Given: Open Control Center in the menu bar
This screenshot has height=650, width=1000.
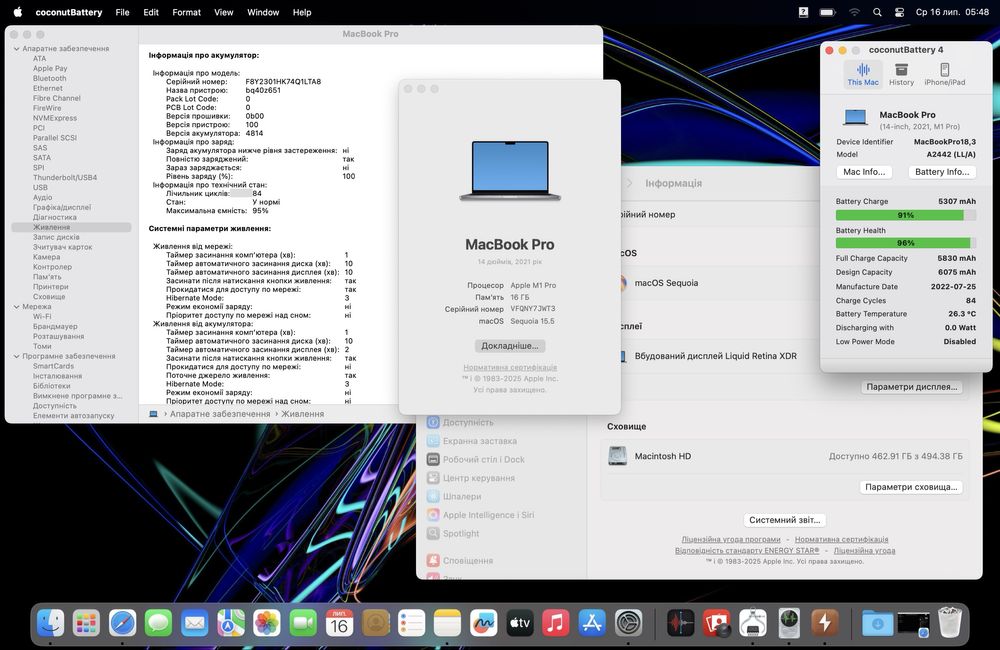Looking at the screenshot, I should (x=899, y=12).
